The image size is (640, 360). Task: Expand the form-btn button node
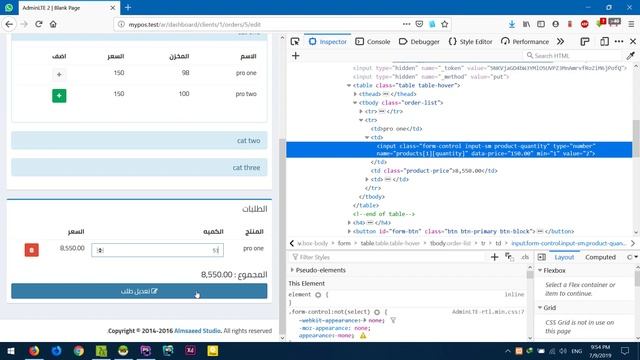pos(349,231)
